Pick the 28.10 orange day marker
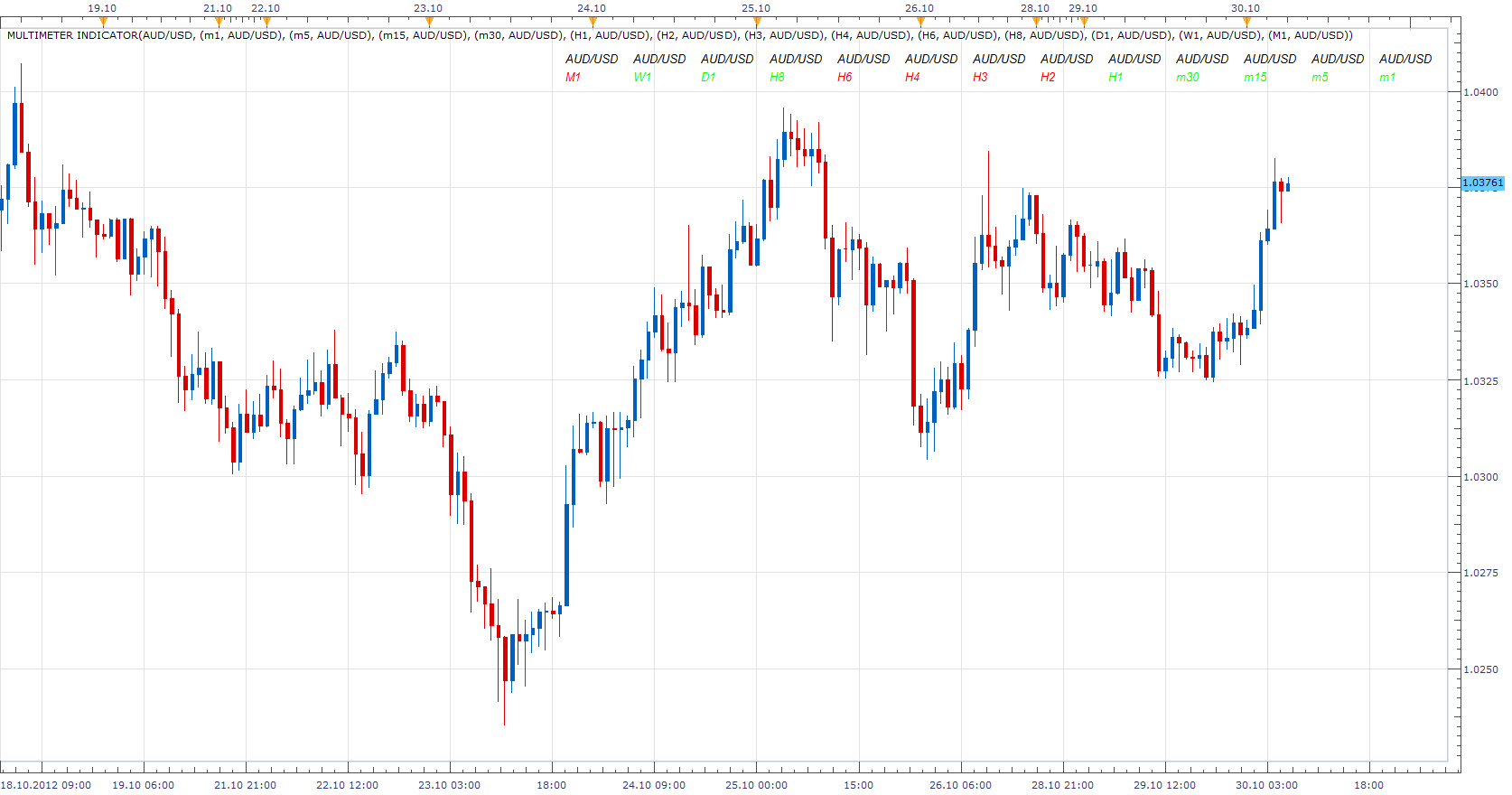The height and width of the screenshot is (795, 1512). [1036, 21]
